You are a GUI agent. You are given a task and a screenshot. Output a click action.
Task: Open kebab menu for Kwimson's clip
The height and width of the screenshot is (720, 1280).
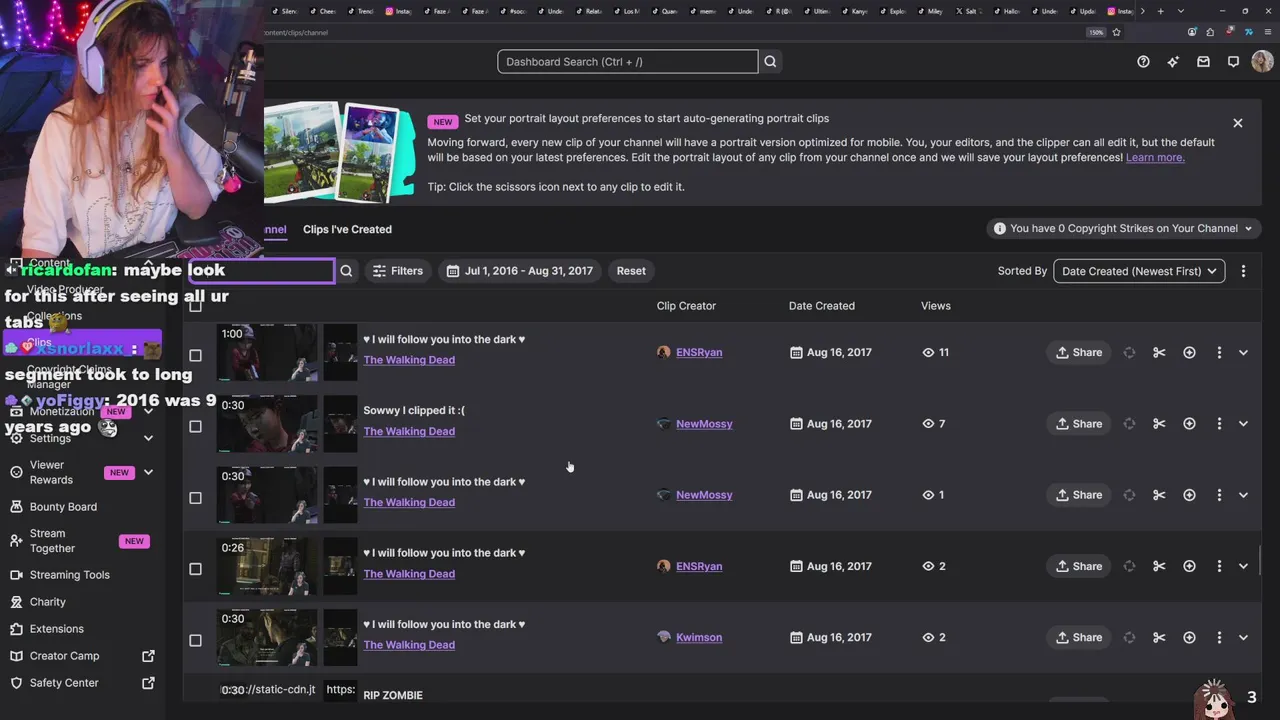click(1219, 637)
